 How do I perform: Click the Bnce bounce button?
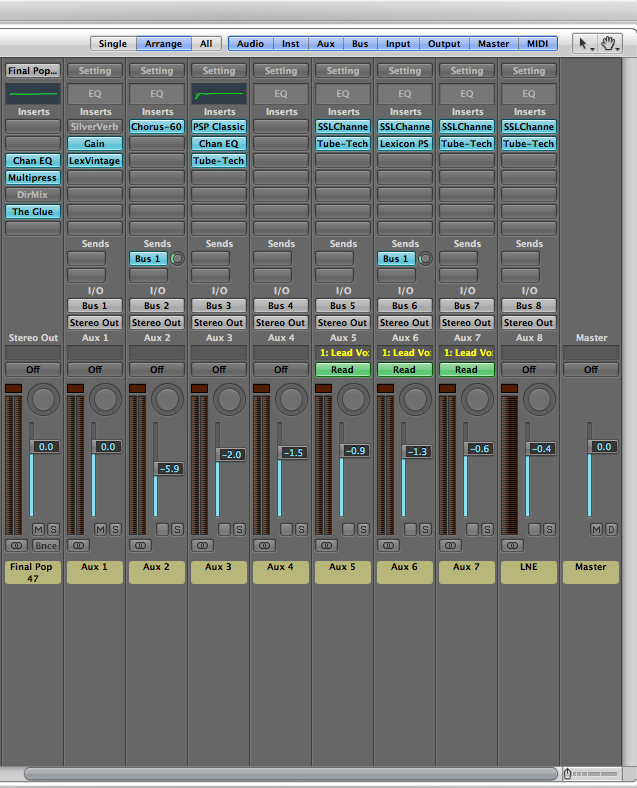click(x=46, y=545)
